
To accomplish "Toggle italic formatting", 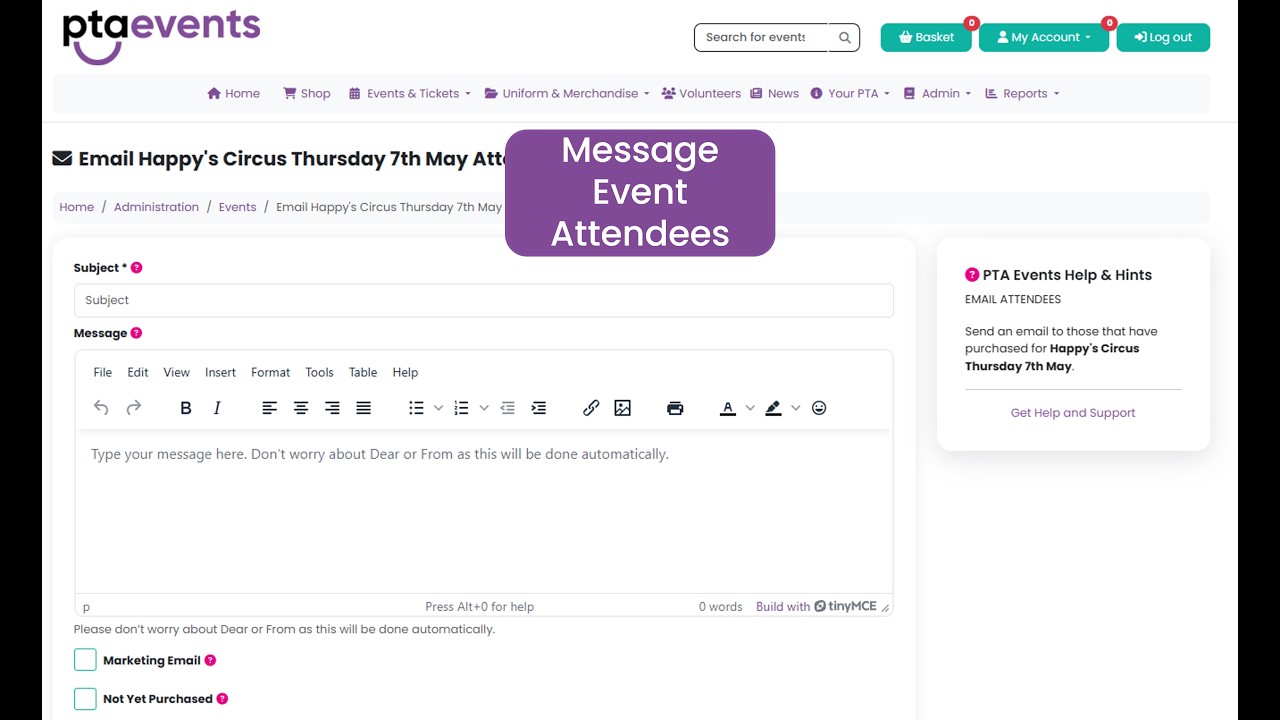I will click(217, 408).
